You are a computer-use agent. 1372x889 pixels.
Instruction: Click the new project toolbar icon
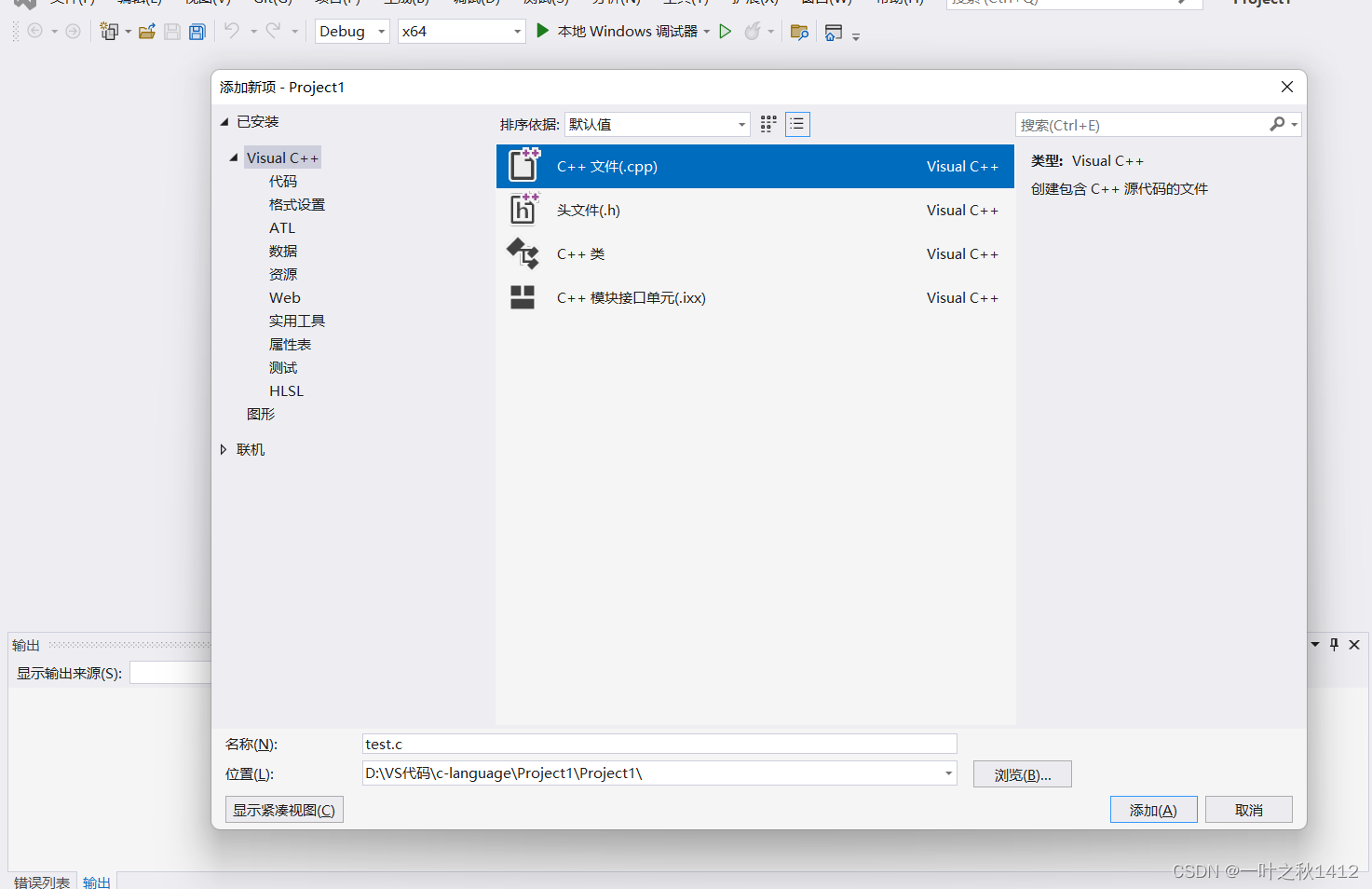[109, 31]
